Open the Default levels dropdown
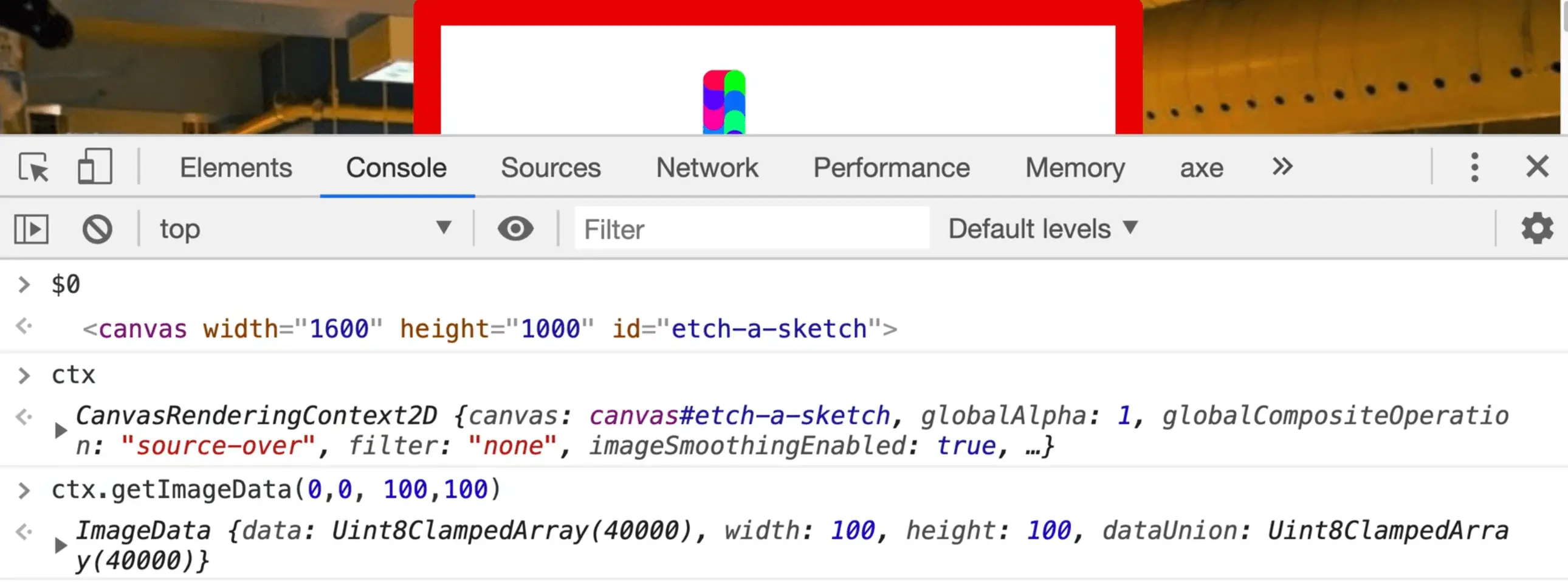Image resolution: width=1568 pixels, height=585 pixels. tap(1042, 229)
